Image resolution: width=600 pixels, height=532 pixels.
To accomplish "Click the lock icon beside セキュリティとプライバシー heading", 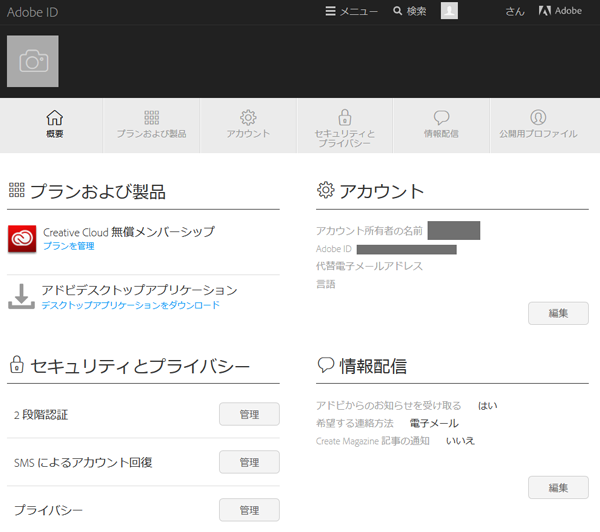I will (x=16, y=364).
